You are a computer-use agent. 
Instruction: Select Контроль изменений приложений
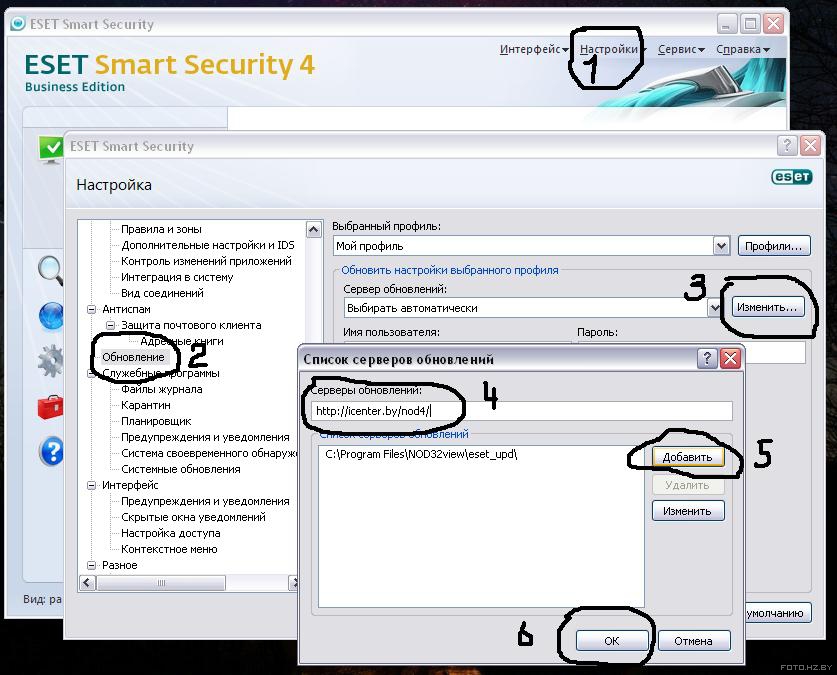206,261
